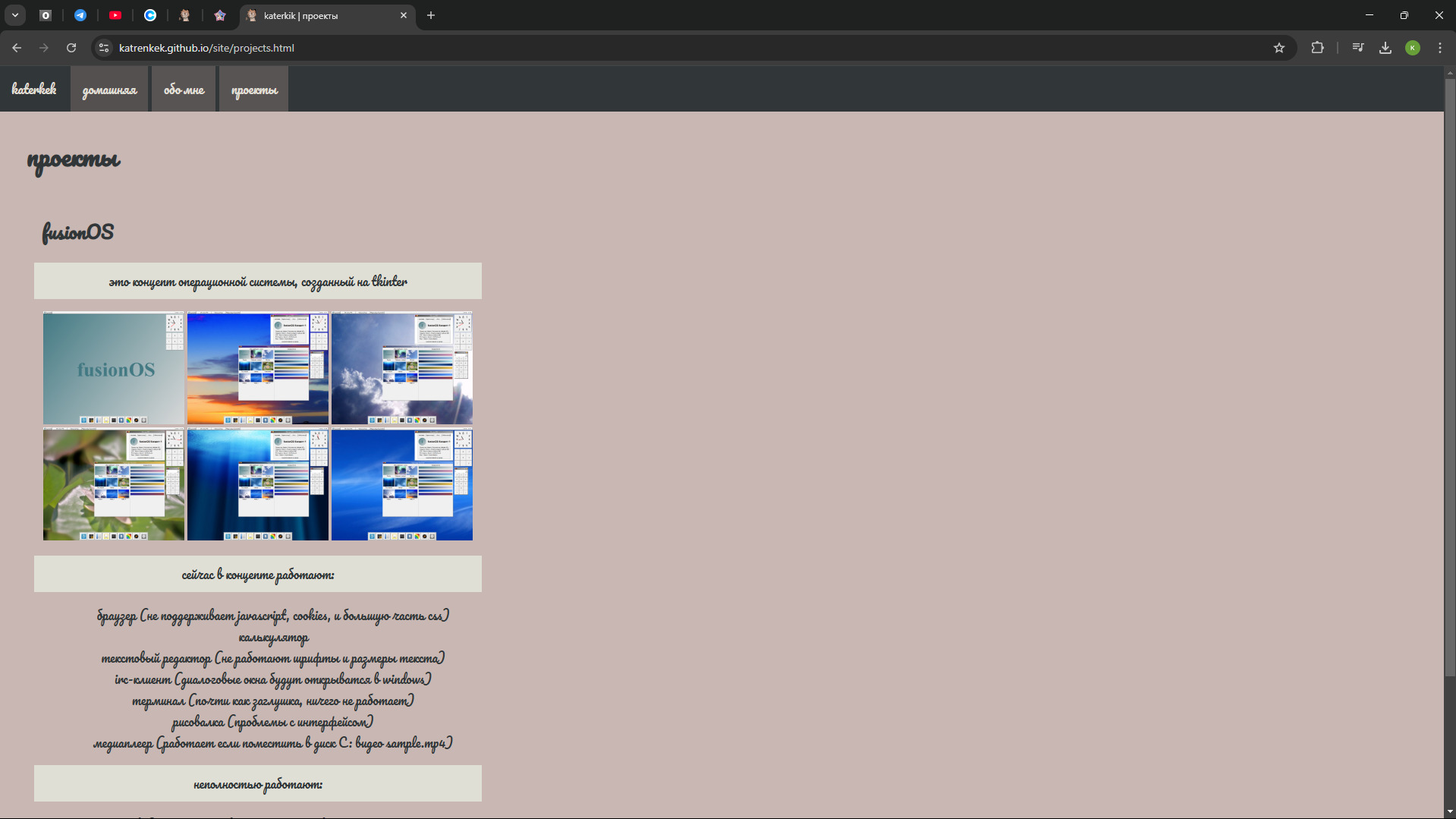View site information icon in address bar
The height and width of the screenshot is (819, 1456).
pos(104,48)
